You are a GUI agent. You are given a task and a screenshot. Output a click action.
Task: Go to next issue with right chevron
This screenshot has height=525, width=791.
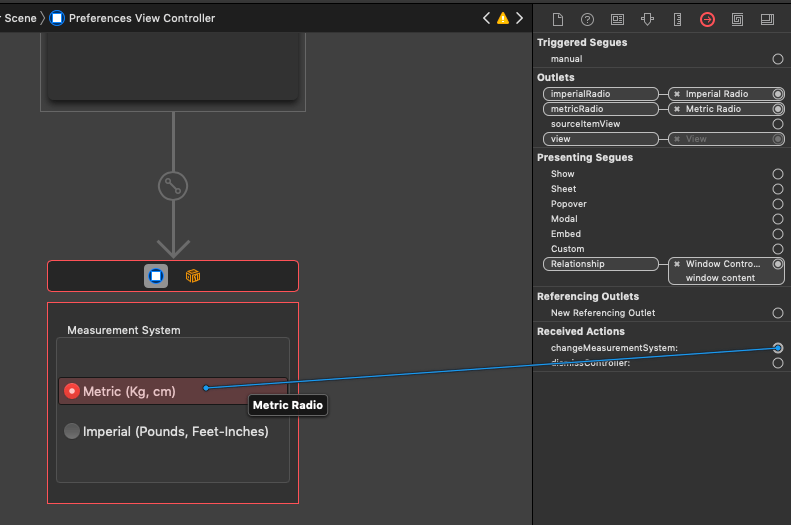(x=518, y=18)
